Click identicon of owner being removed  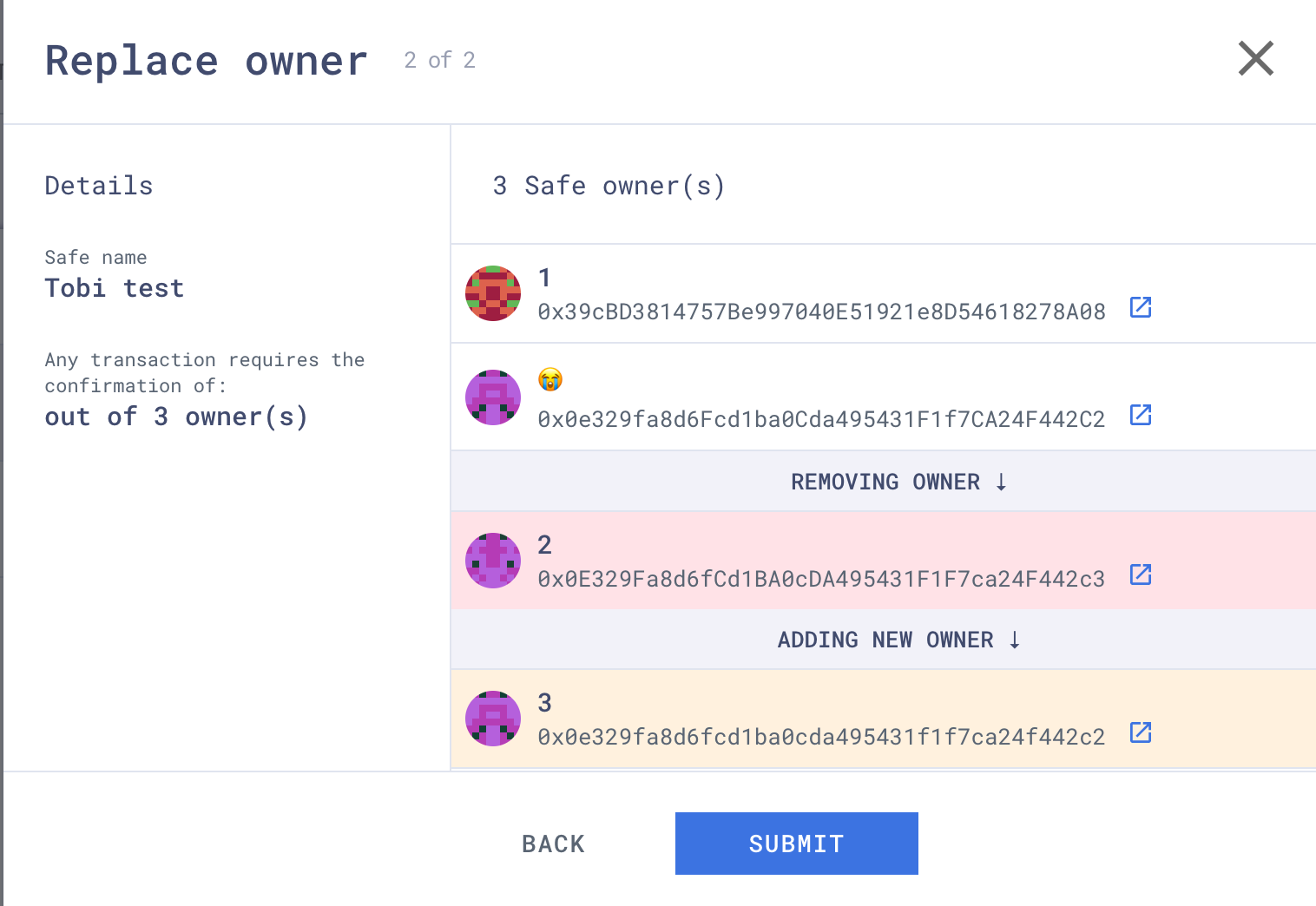pyautogui.click(x=493, y=561)
